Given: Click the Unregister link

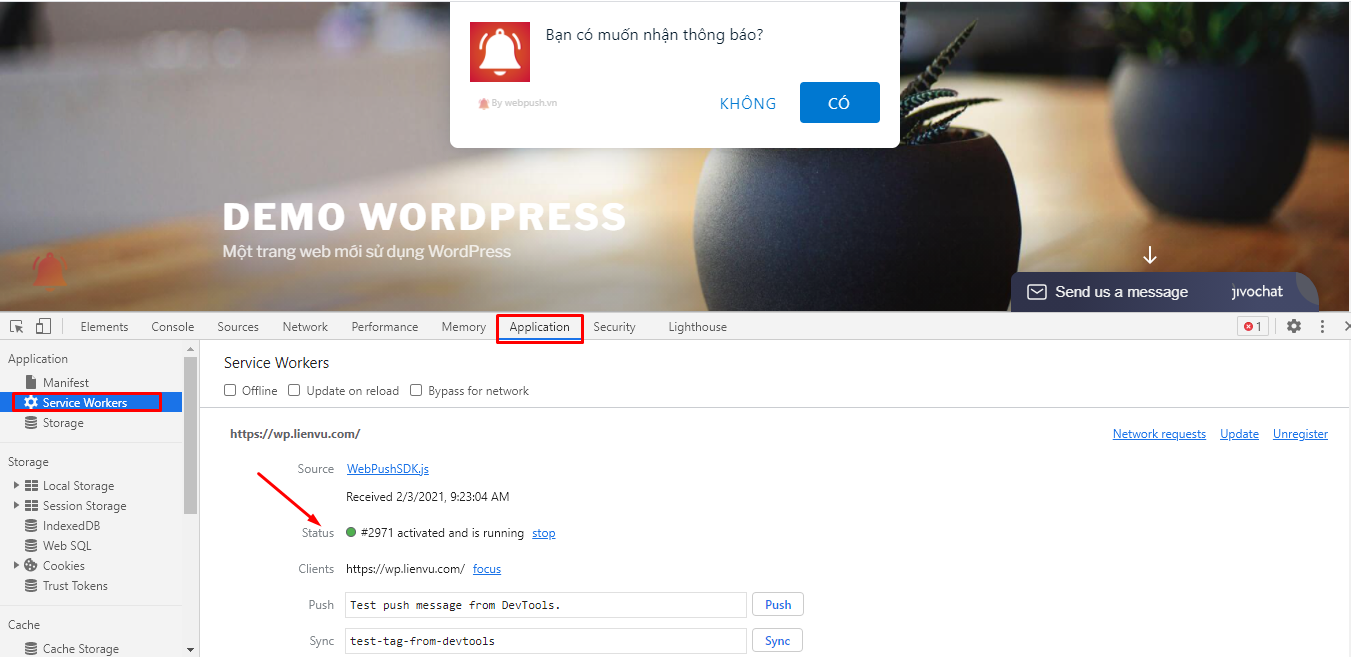Looking at the screenshot, I should point(1300,434).
